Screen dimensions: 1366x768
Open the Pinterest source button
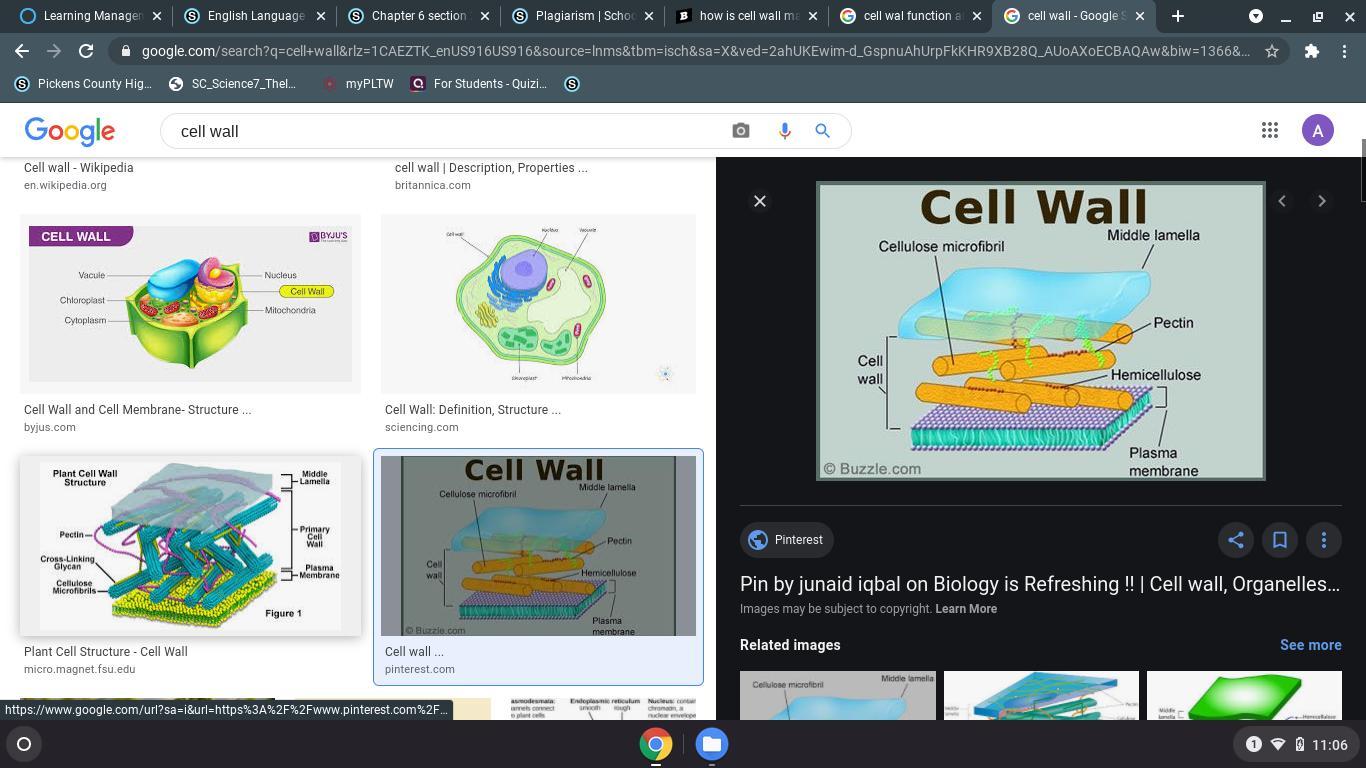point(786,540)
